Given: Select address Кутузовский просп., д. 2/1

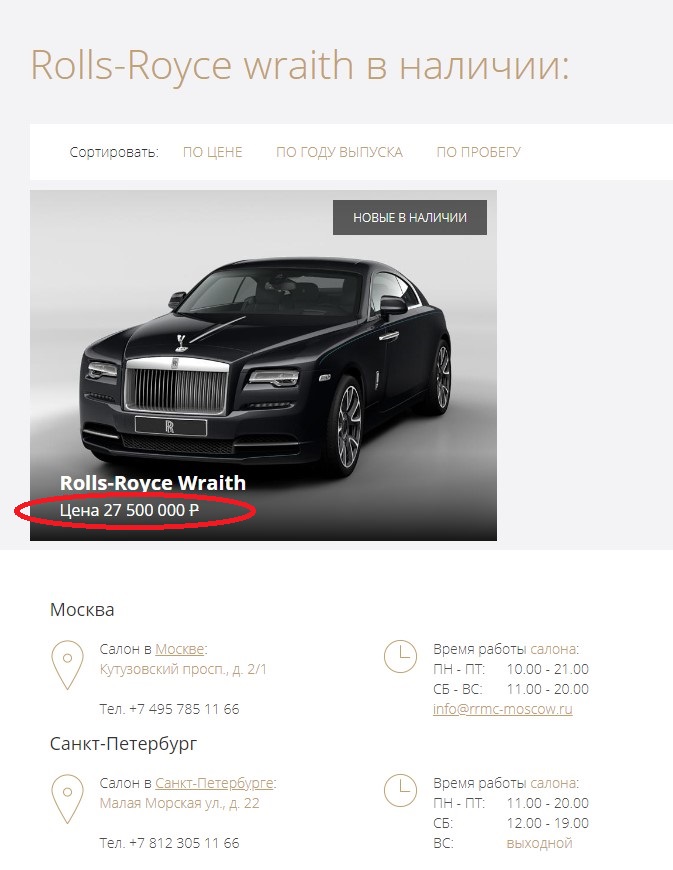Looking at the screenshot, I should point(183,669).
